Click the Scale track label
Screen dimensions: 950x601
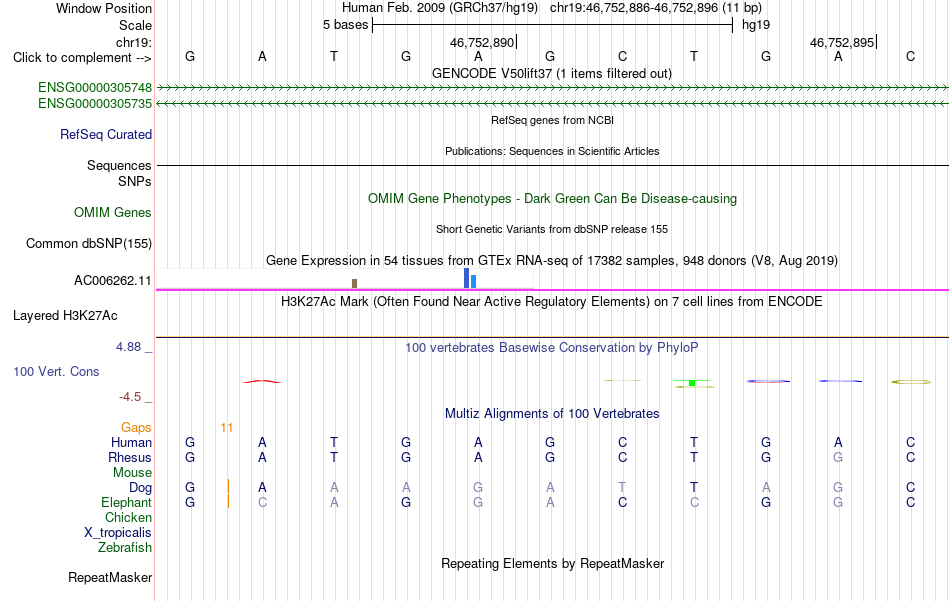tap(135, 25)
